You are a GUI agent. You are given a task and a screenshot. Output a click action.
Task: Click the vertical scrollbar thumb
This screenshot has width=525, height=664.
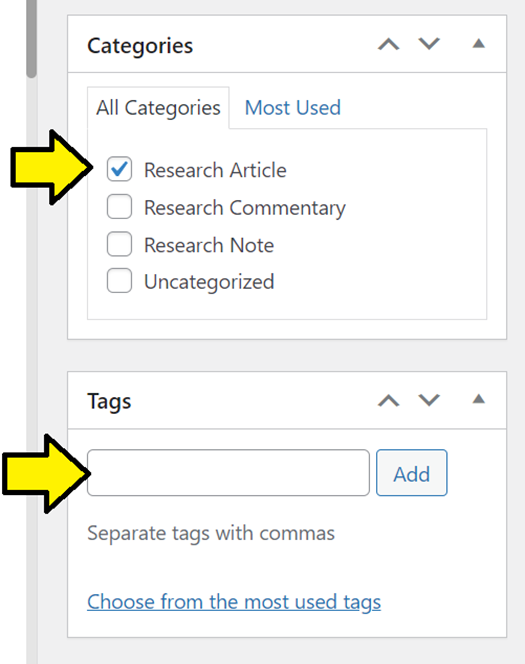[31, 38]
